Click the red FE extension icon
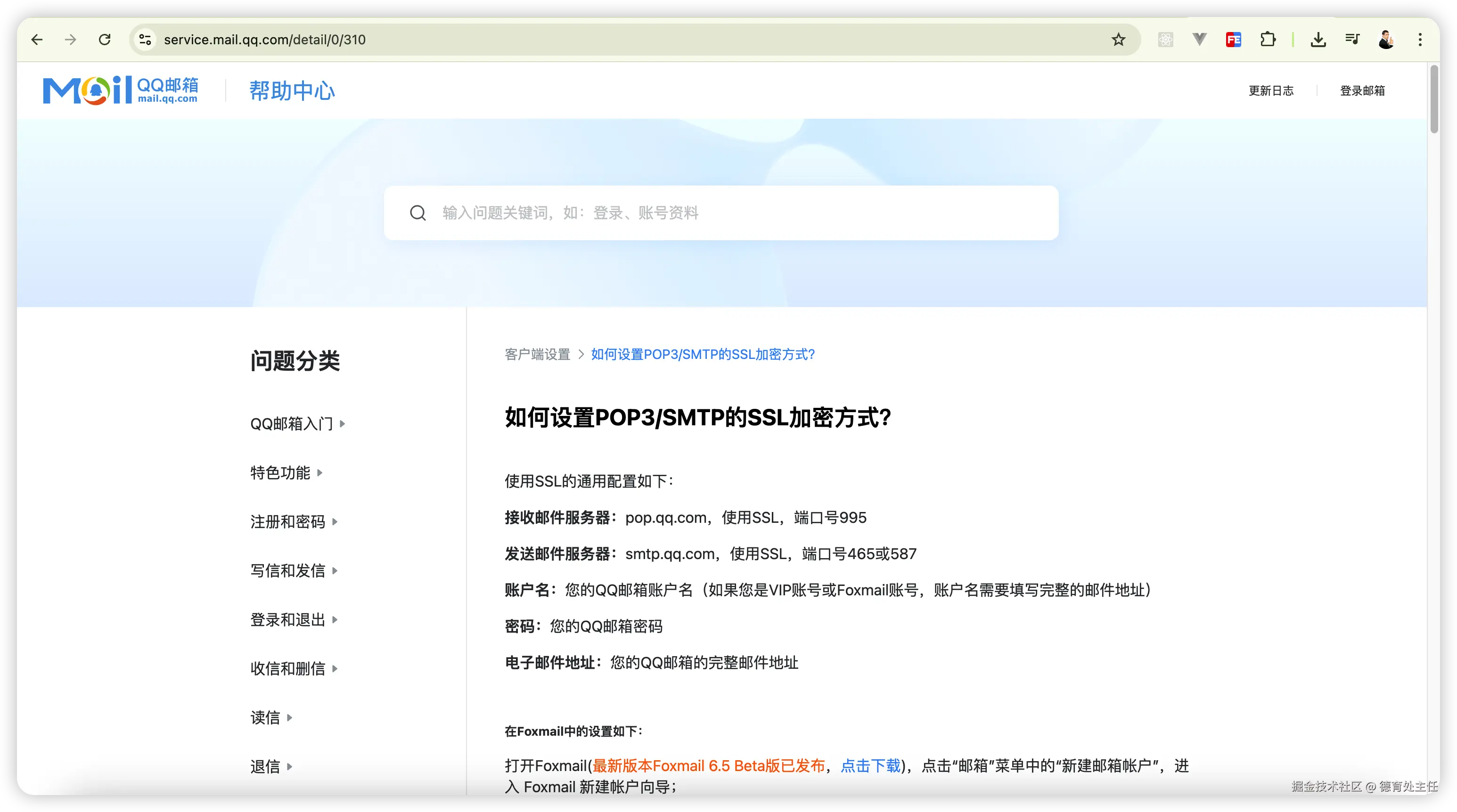 click(1234, 40)
